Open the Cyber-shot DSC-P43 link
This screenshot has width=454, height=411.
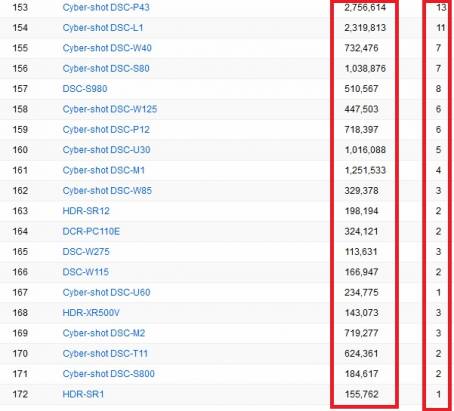point(106,7)
